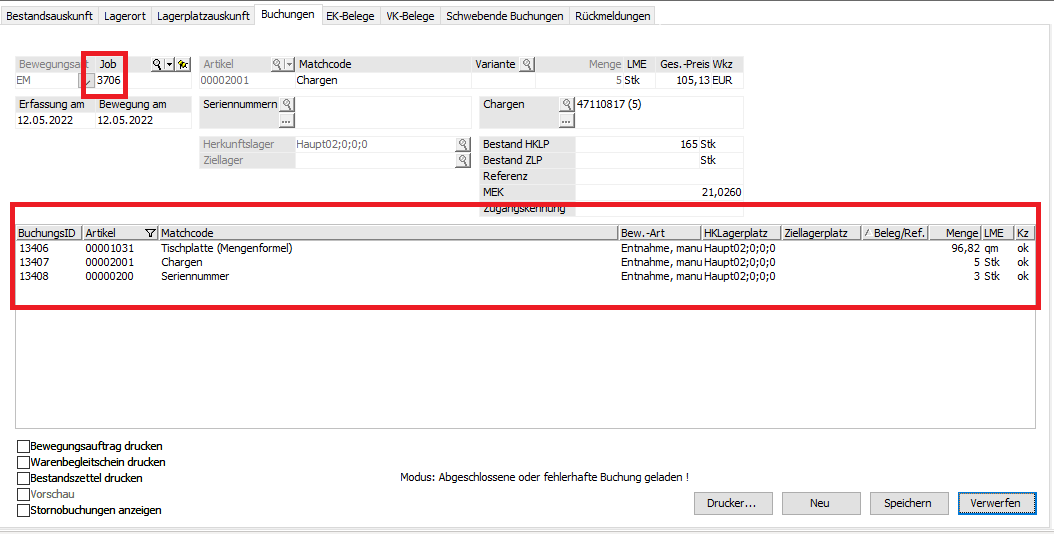Click the Seriennummern magnifier icon

286,104
